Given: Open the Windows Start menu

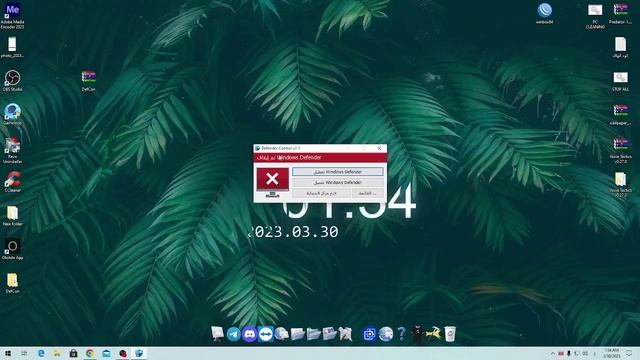Looking at the screenshot, I should coord(8,353).
